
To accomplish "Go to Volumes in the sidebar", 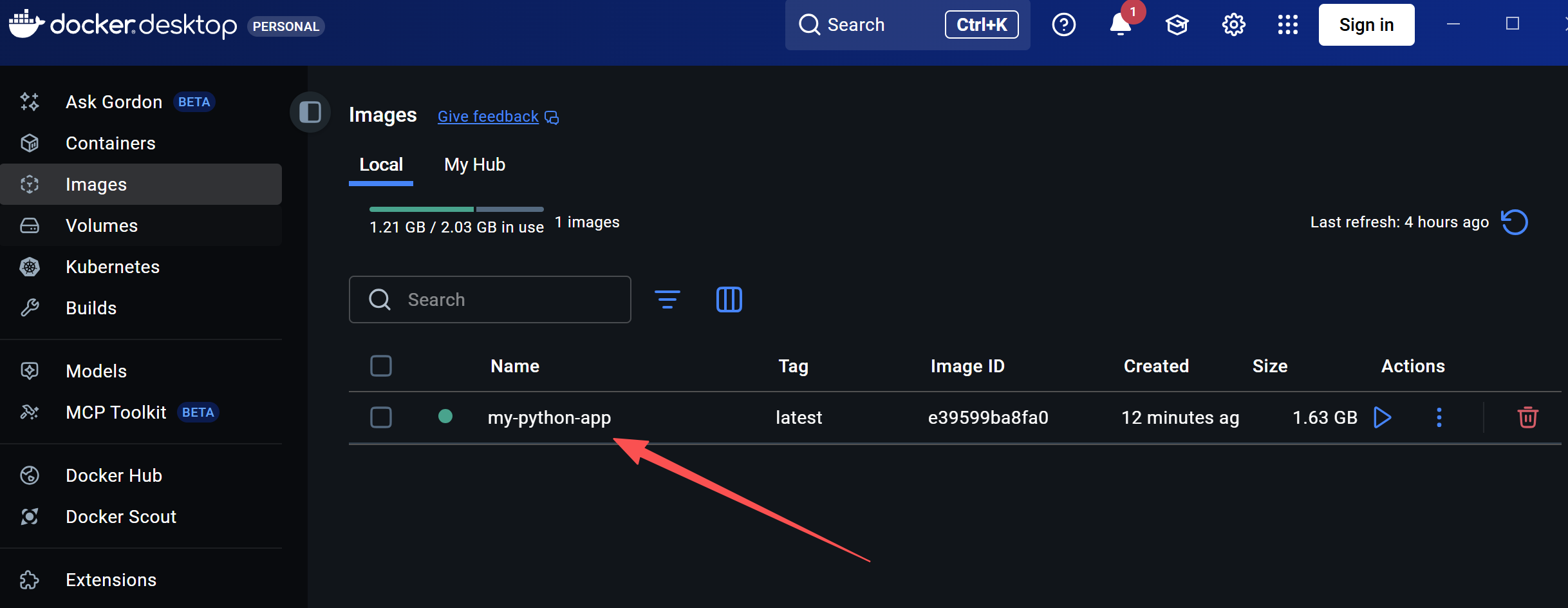I will click(141, 225).
